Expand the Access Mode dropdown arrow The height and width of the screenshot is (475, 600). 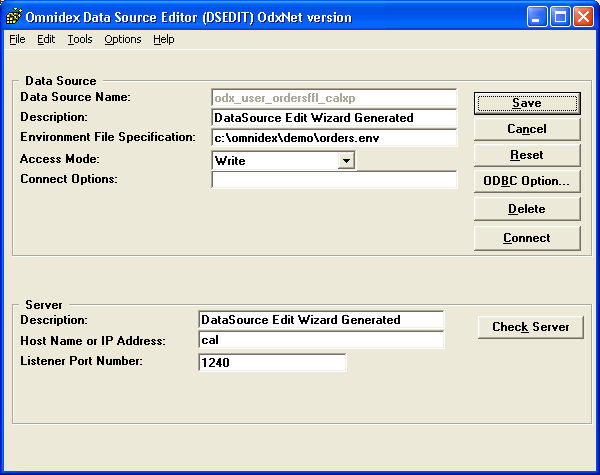click(x=346, y=161)
